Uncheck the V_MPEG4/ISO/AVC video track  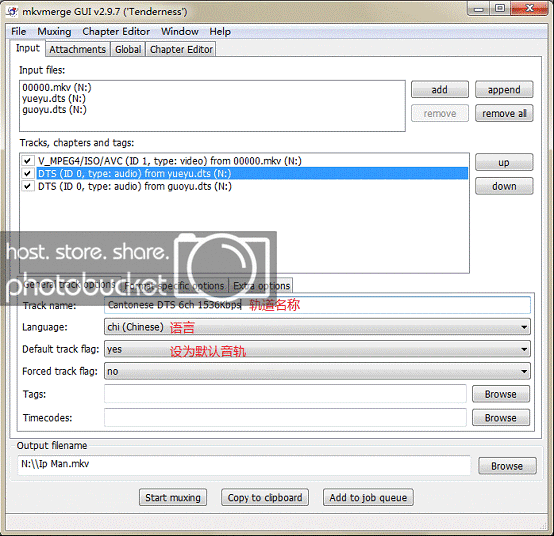point(28,161)
